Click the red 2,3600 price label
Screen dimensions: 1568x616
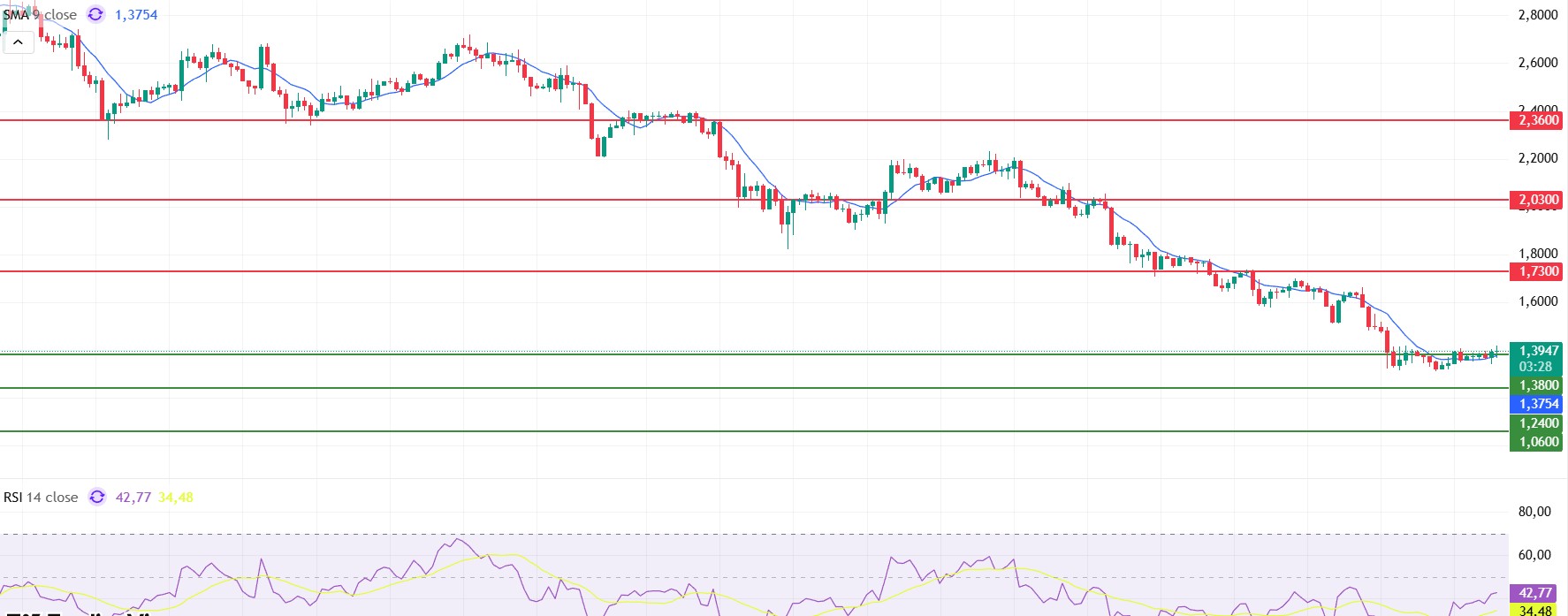click(x=1538, y=120)
